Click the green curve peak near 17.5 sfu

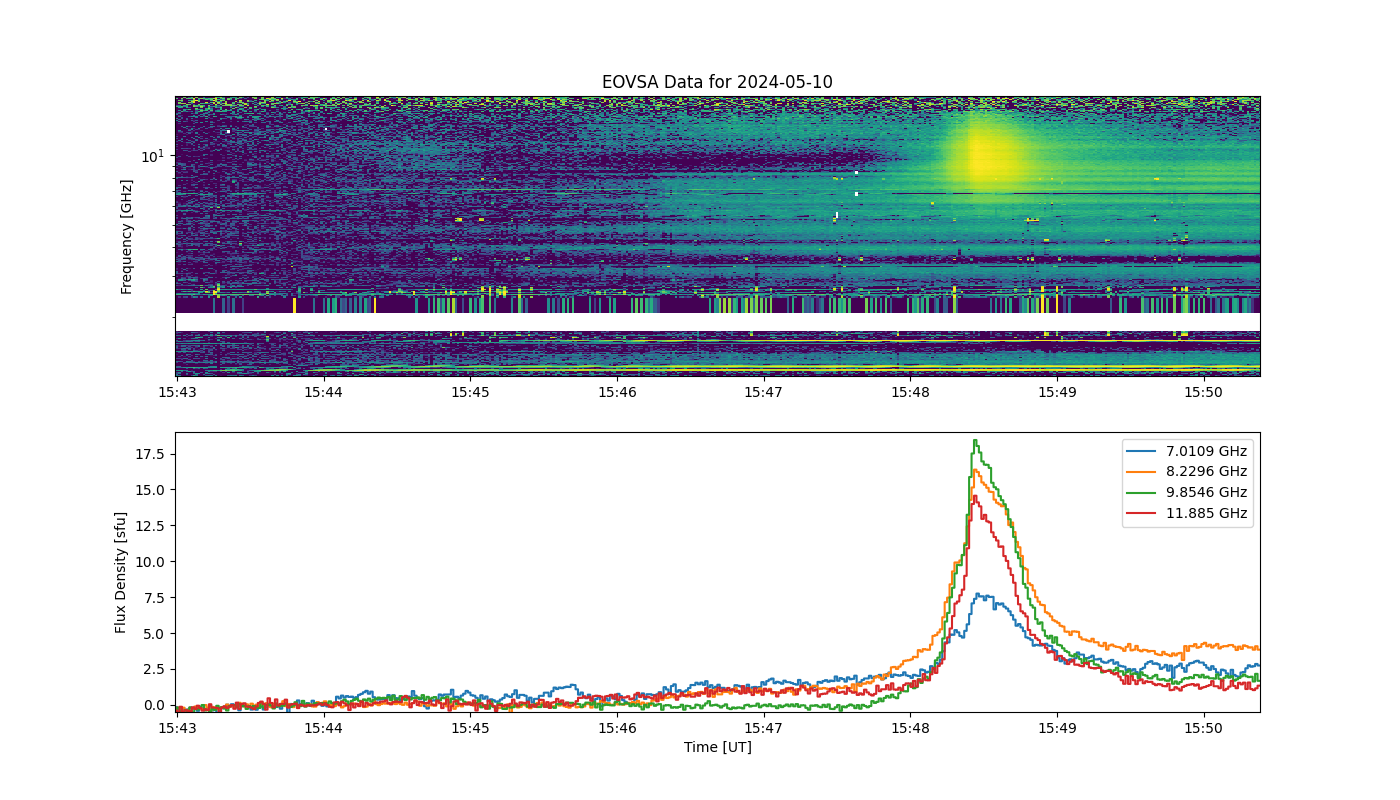[x=975, y=441]
